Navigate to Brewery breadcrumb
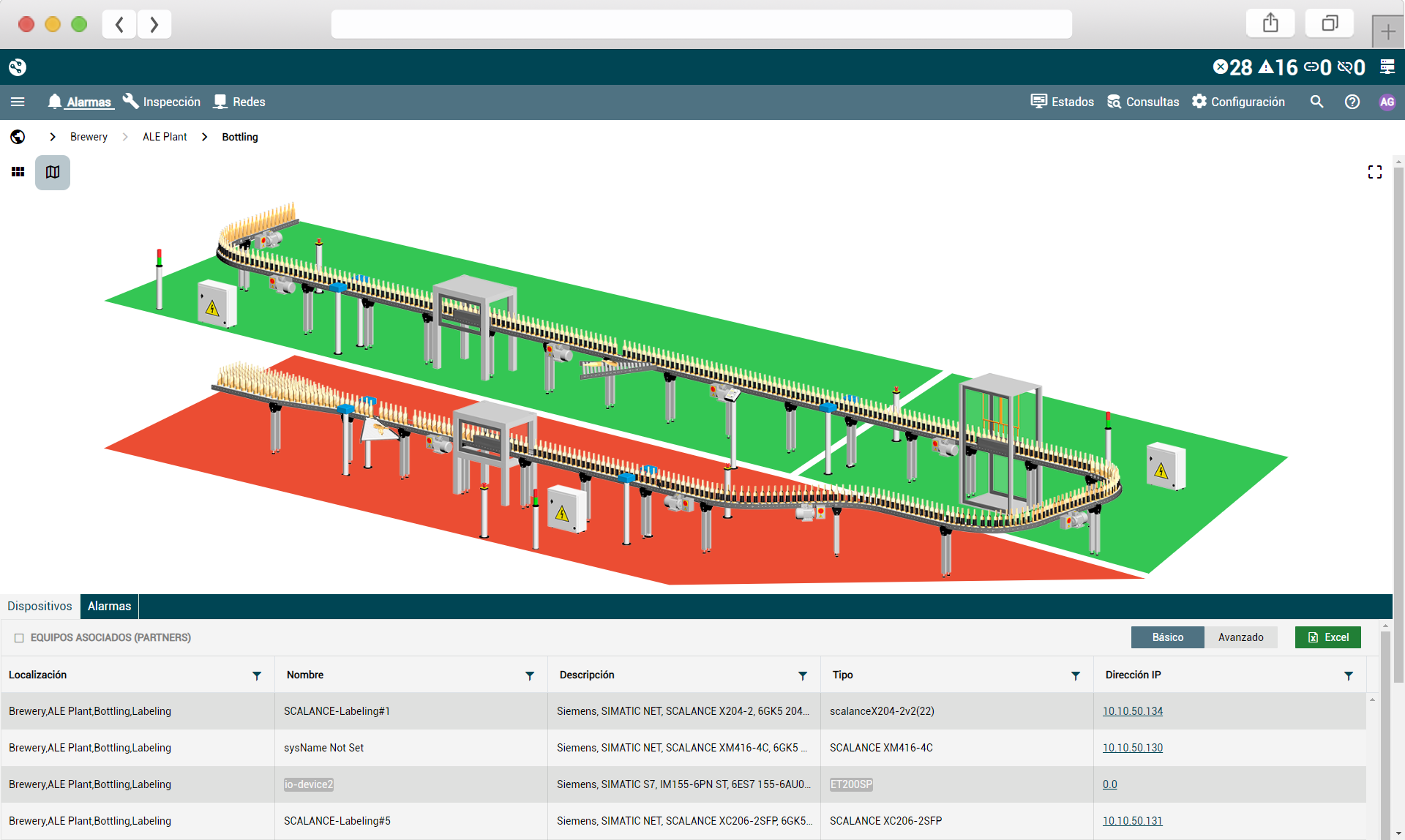The image size is (1405, 840). [89, 137]
